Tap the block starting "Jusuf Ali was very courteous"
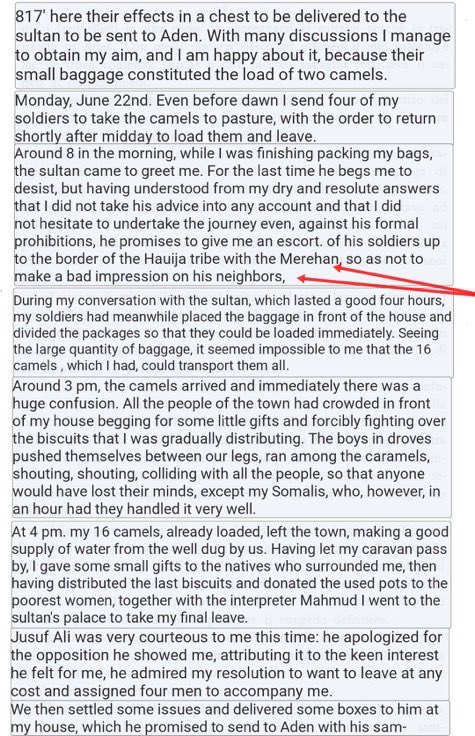This screenshot has height=736, width=475. [230, 665]
